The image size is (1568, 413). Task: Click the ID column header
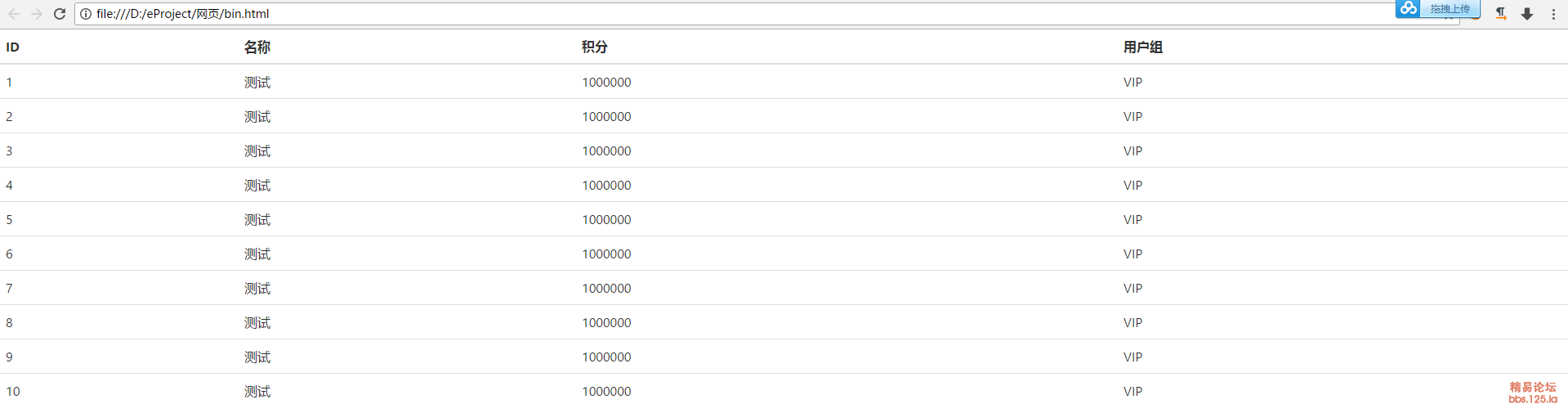pos(12,47)
